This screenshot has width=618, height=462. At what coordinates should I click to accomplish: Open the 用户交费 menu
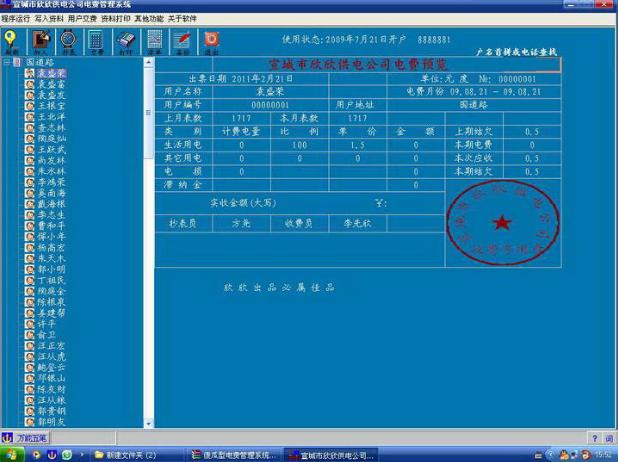click(x=83, y=18)
